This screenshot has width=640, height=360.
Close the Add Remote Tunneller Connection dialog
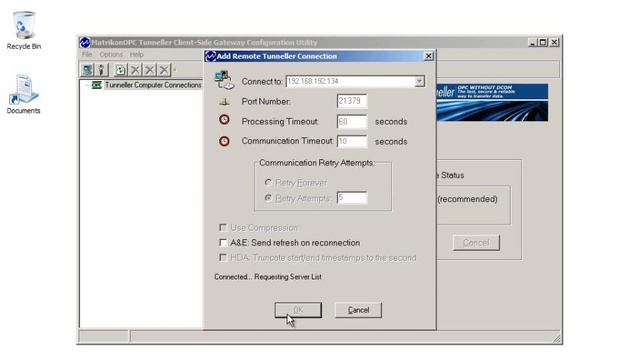point(429,56)
